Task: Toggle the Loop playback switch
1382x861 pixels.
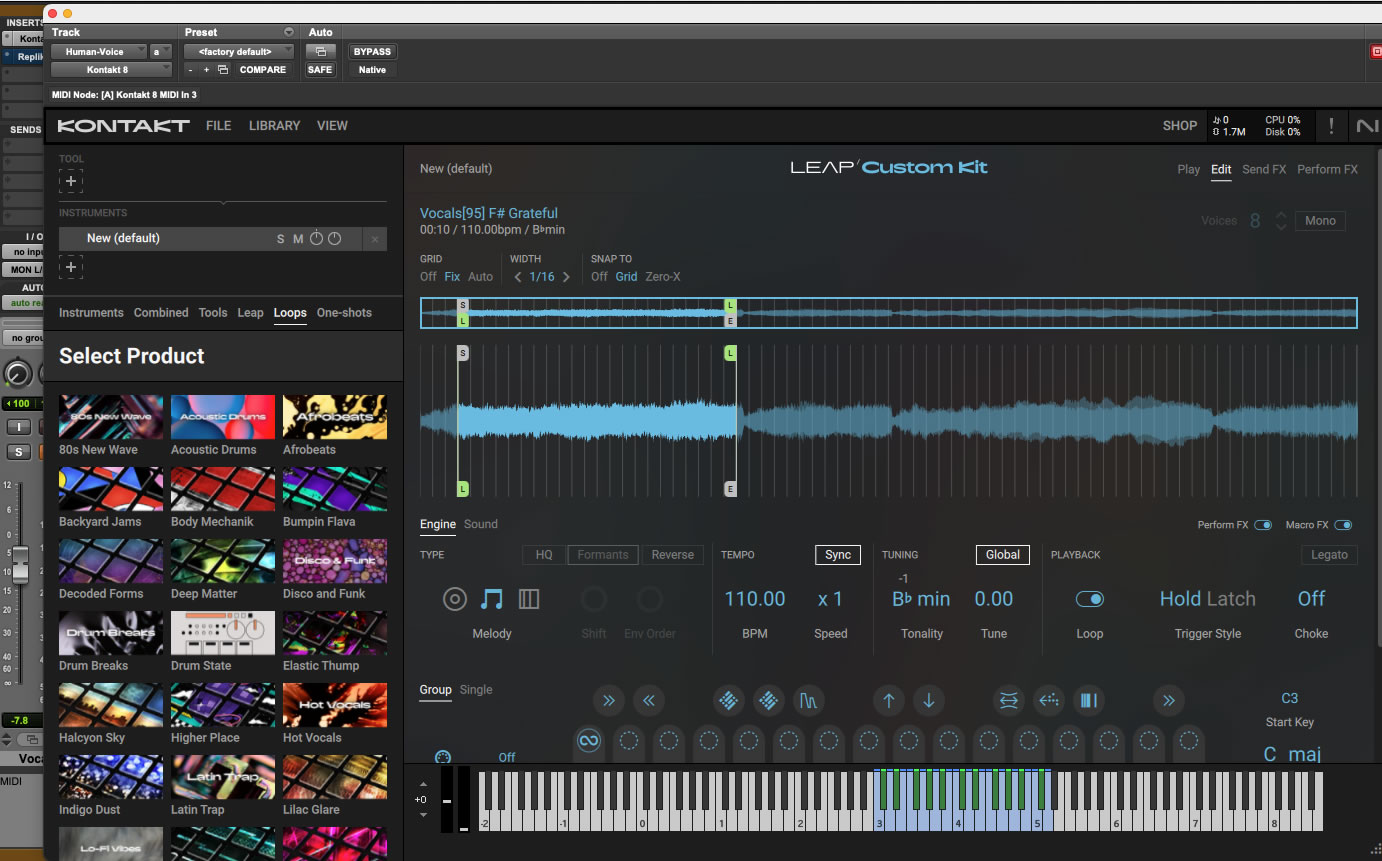Action: click(x=1089, y=599)
